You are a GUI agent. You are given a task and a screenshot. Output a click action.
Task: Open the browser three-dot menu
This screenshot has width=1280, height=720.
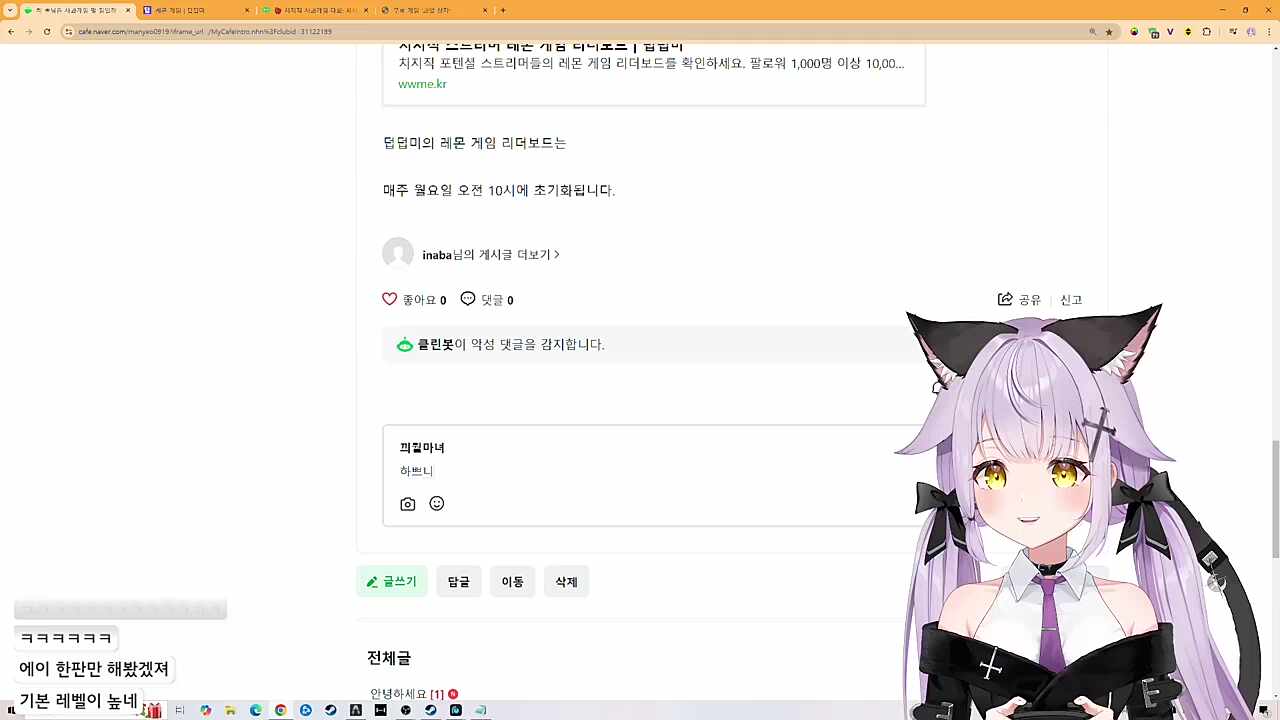1268,32
